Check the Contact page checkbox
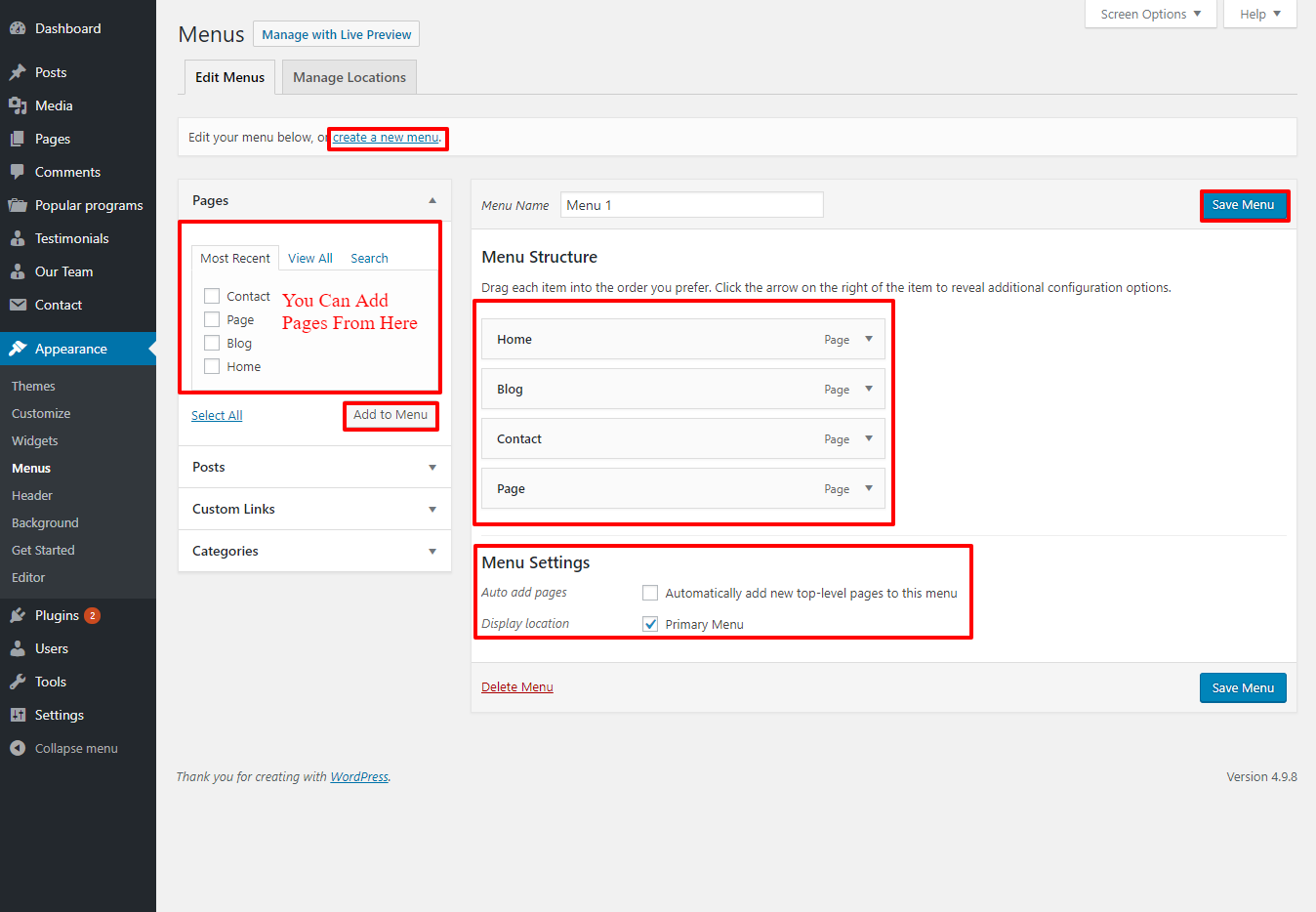This screenshot has height=912, width=1316. coord(212,296)
